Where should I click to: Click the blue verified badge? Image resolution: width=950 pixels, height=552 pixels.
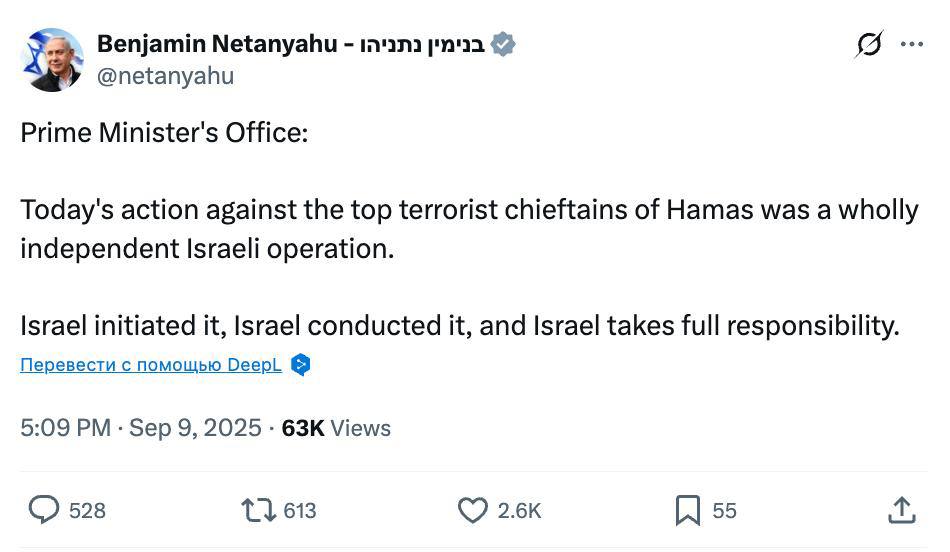pyautogui.click(x=503, y=44)
